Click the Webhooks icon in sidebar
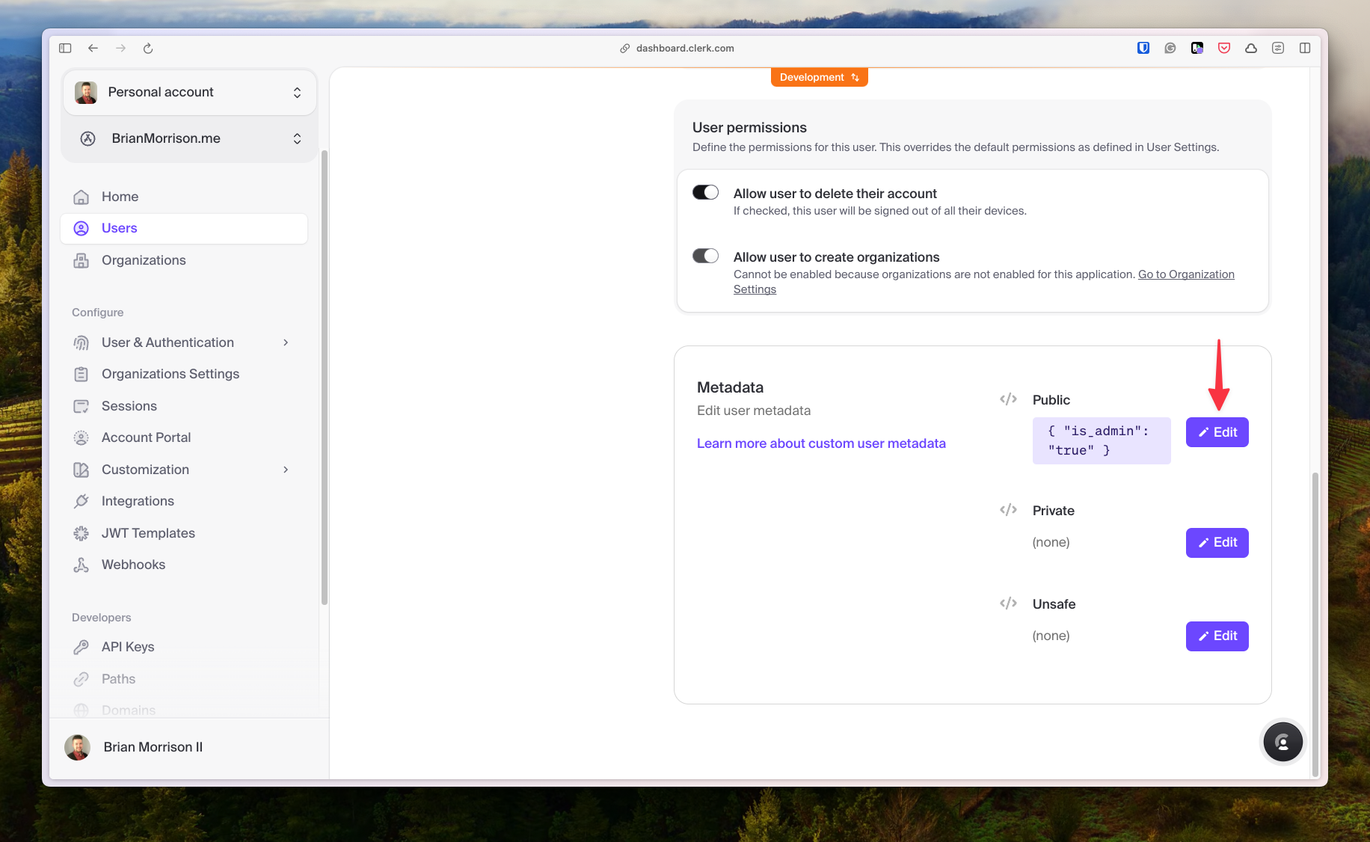 81,565
